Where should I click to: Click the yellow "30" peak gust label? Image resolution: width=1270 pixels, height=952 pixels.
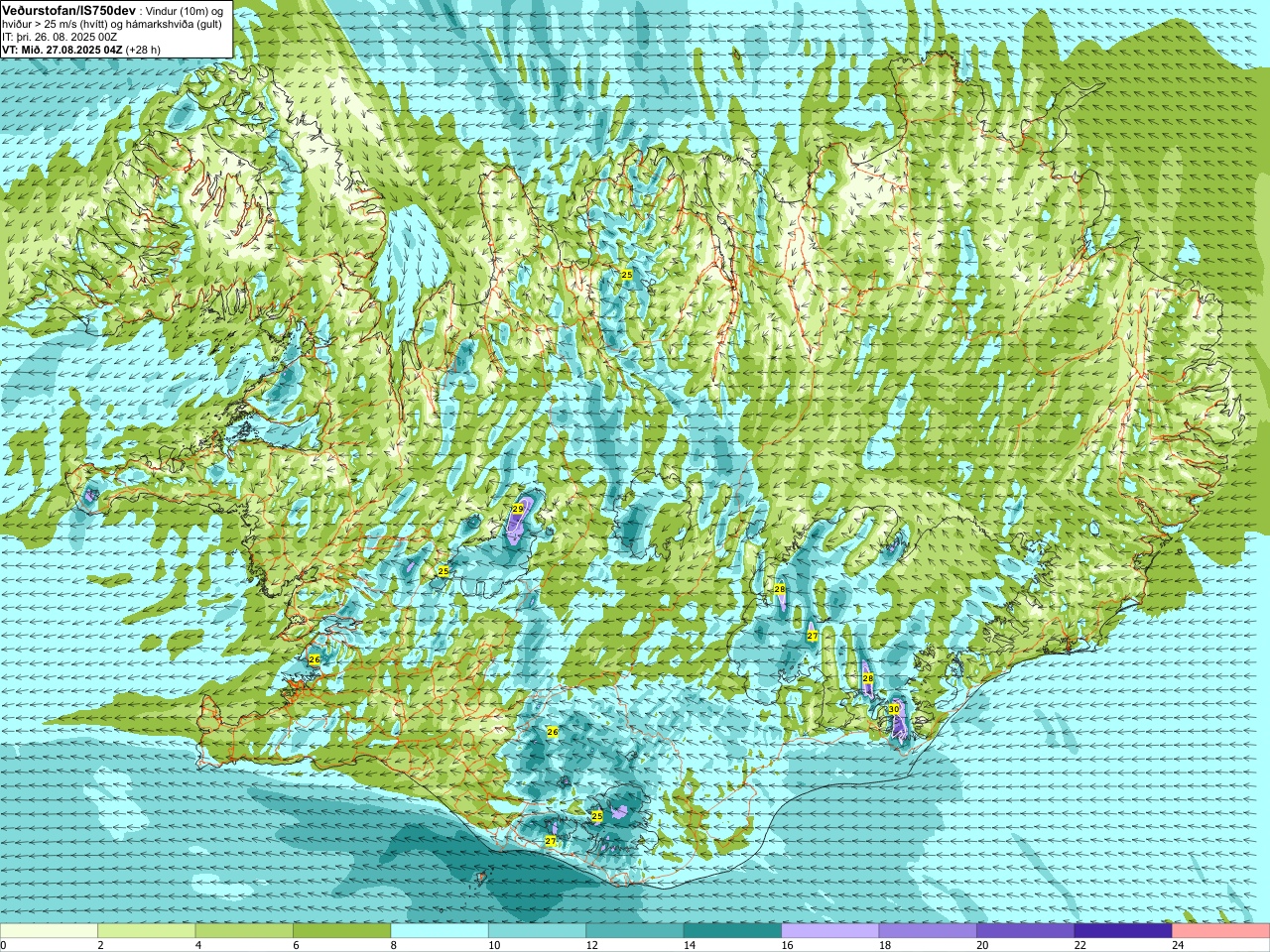894,709
